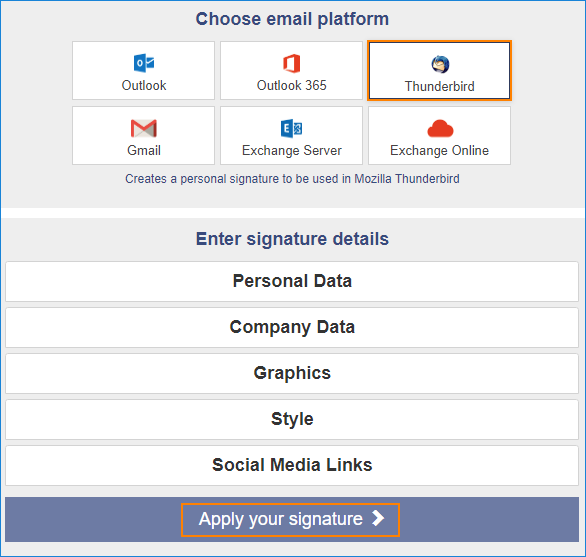The width and height of the screenshot is (586, 557).
Task: Open the Social Media Links section
Action: pos(292,465)
